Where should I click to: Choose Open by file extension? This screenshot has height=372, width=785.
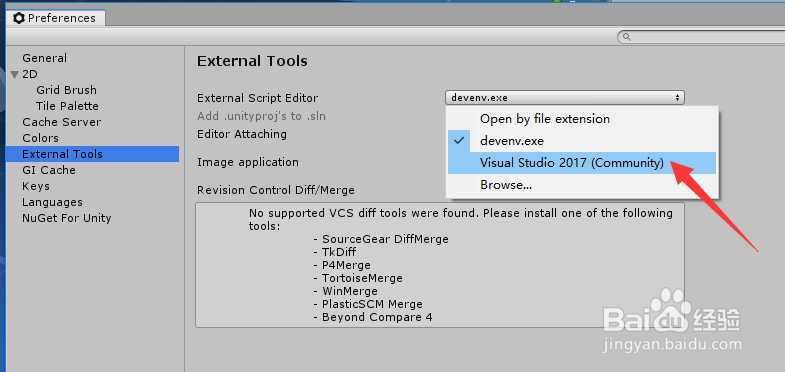pos(582,119)
